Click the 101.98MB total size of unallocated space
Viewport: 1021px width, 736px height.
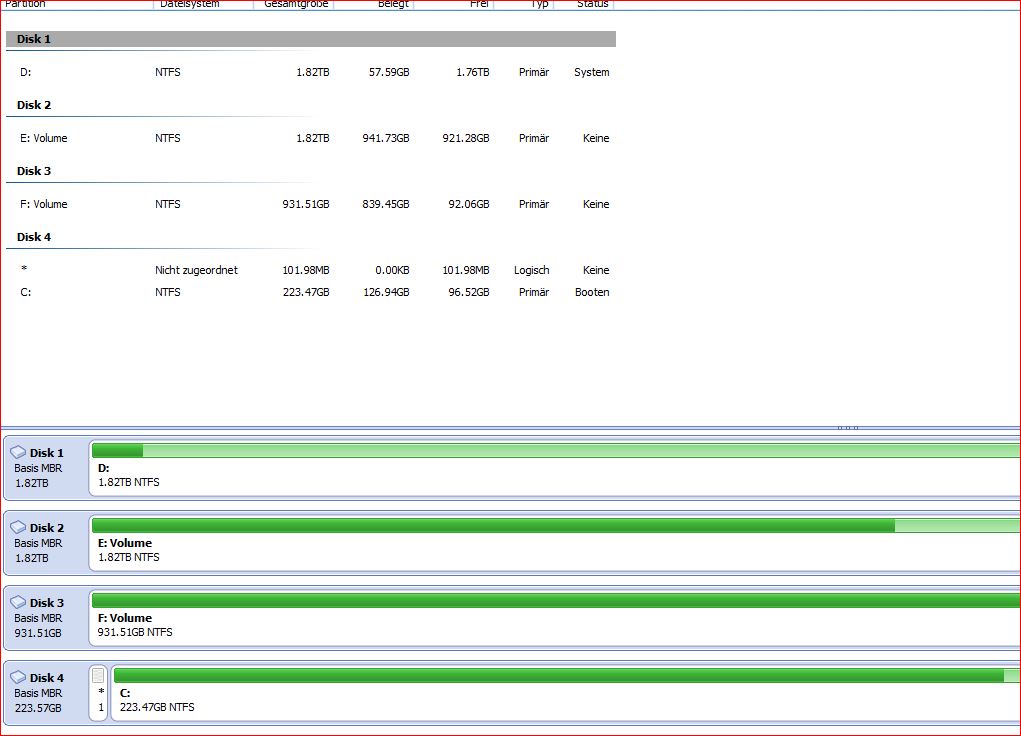click(305, 270)
